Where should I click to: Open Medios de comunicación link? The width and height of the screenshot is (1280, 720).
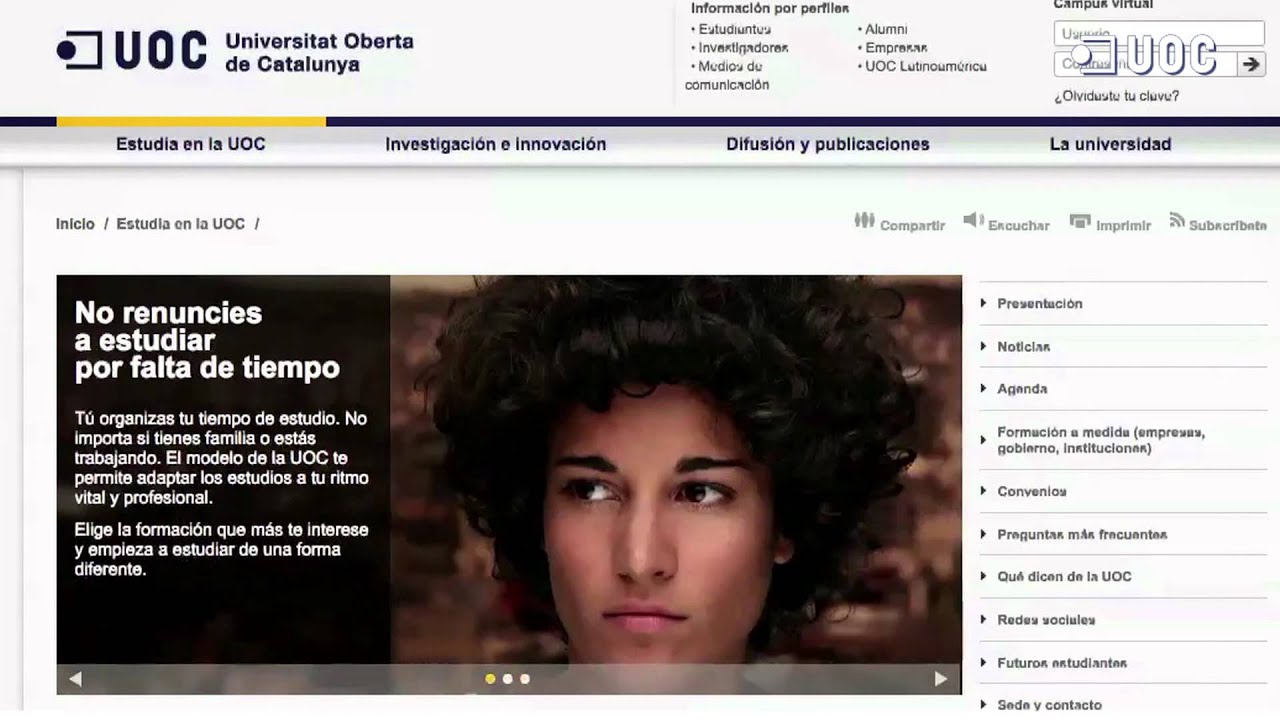728,75
